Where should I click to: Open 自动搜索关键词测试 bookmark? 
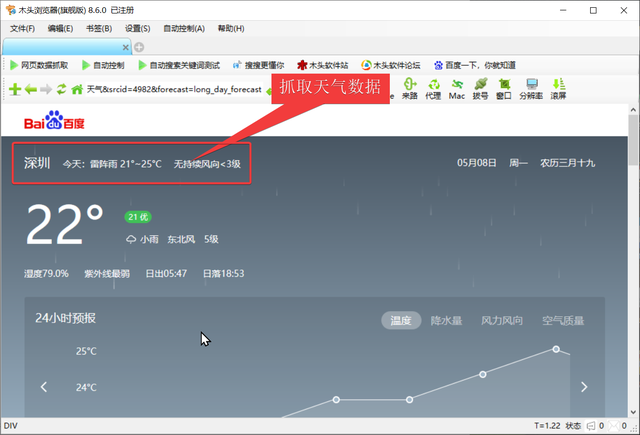(179, 65)
